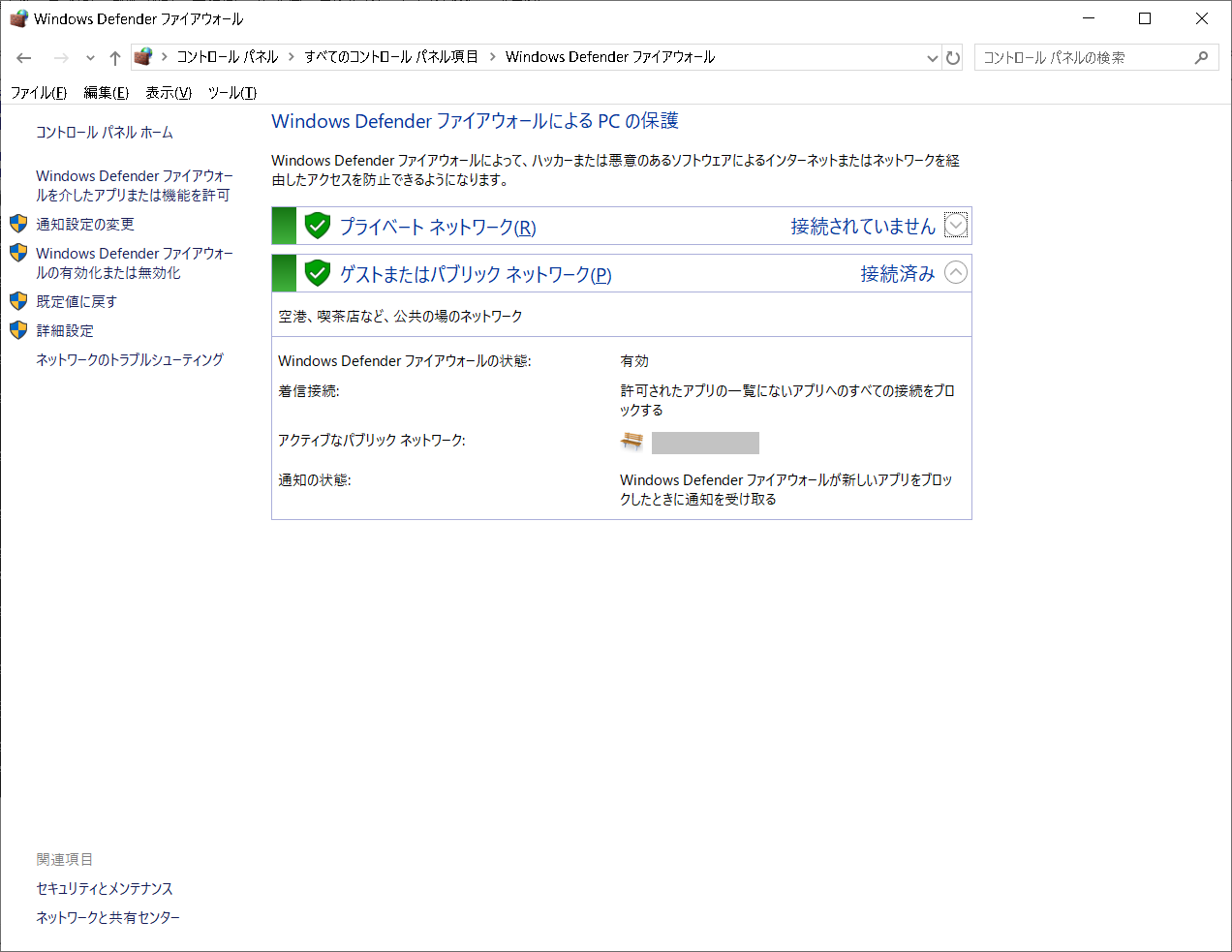Open the ファイル(F) menu
Screen dimensions: 1232x952
tap(39, 93)
